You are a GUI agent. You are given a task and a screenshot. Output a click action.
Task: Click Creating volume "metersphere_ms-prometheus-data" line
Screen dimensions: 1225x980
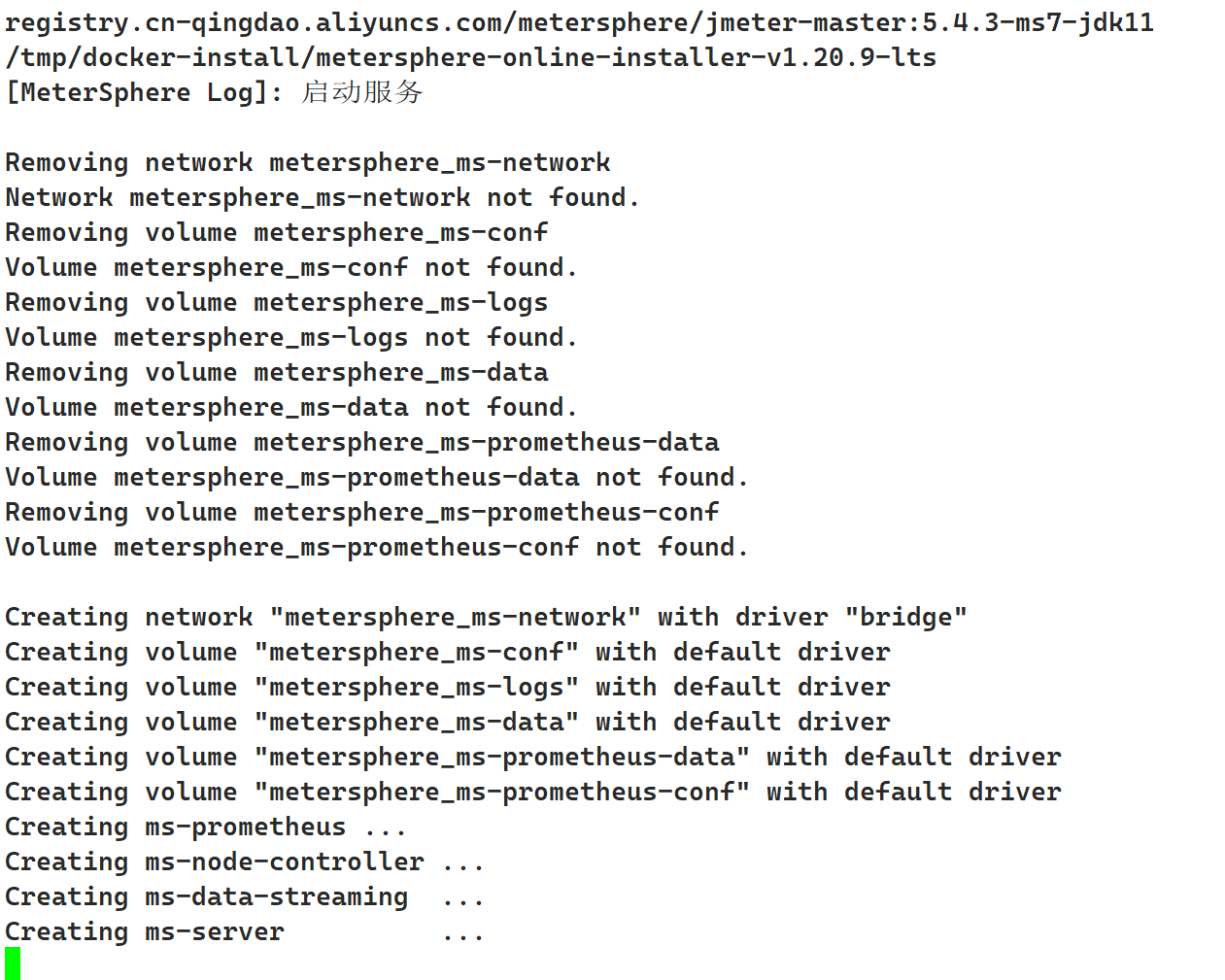(532, 757)
